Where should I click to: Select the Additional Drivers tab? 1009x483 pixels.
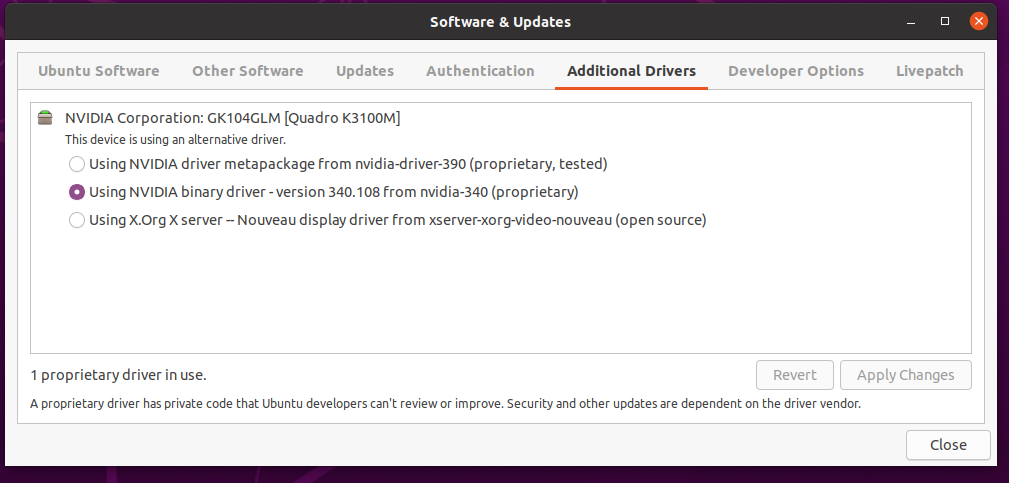tap(631, 71)
